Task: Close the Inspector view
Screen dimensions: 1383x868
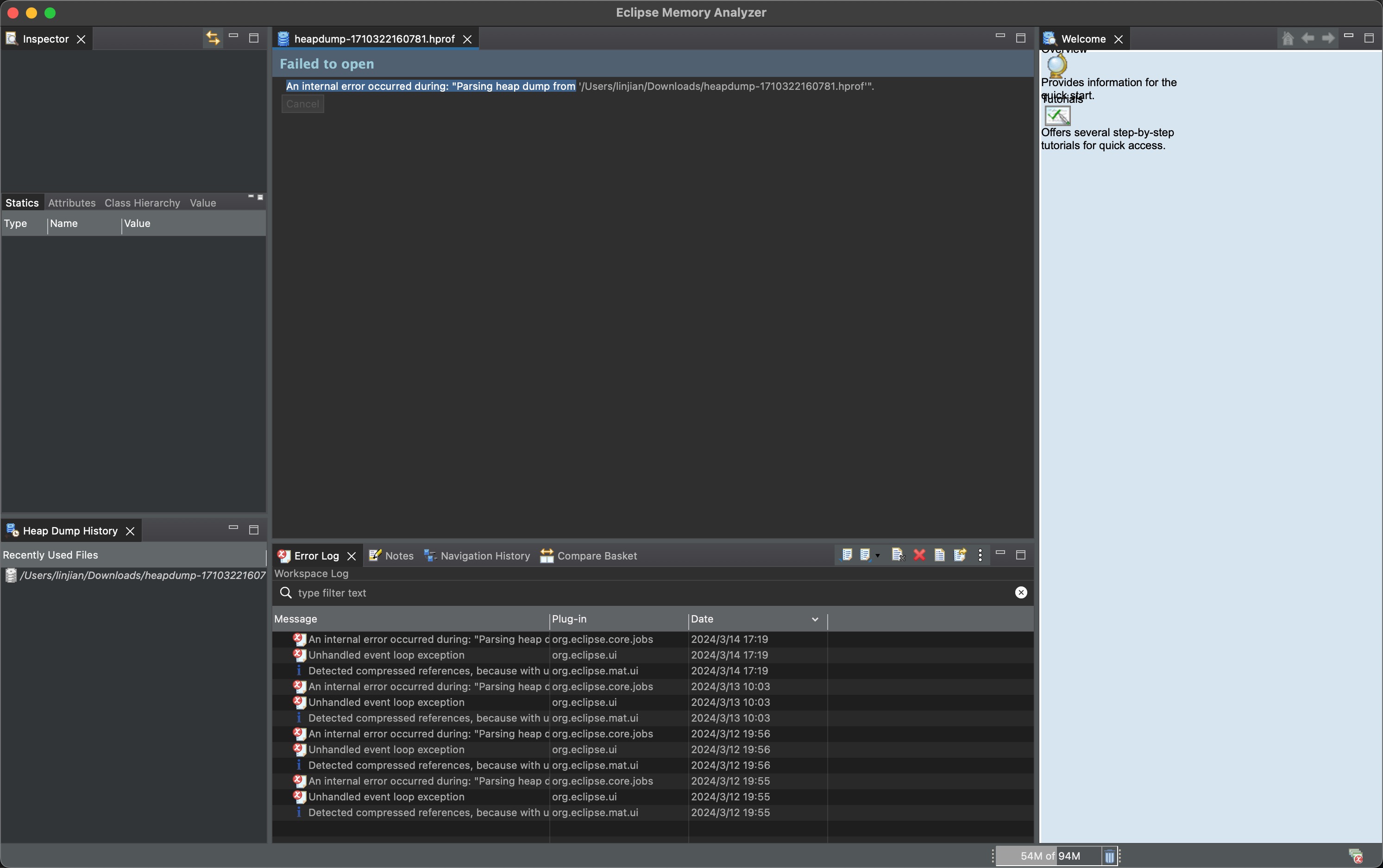Action: pos(81,39)
